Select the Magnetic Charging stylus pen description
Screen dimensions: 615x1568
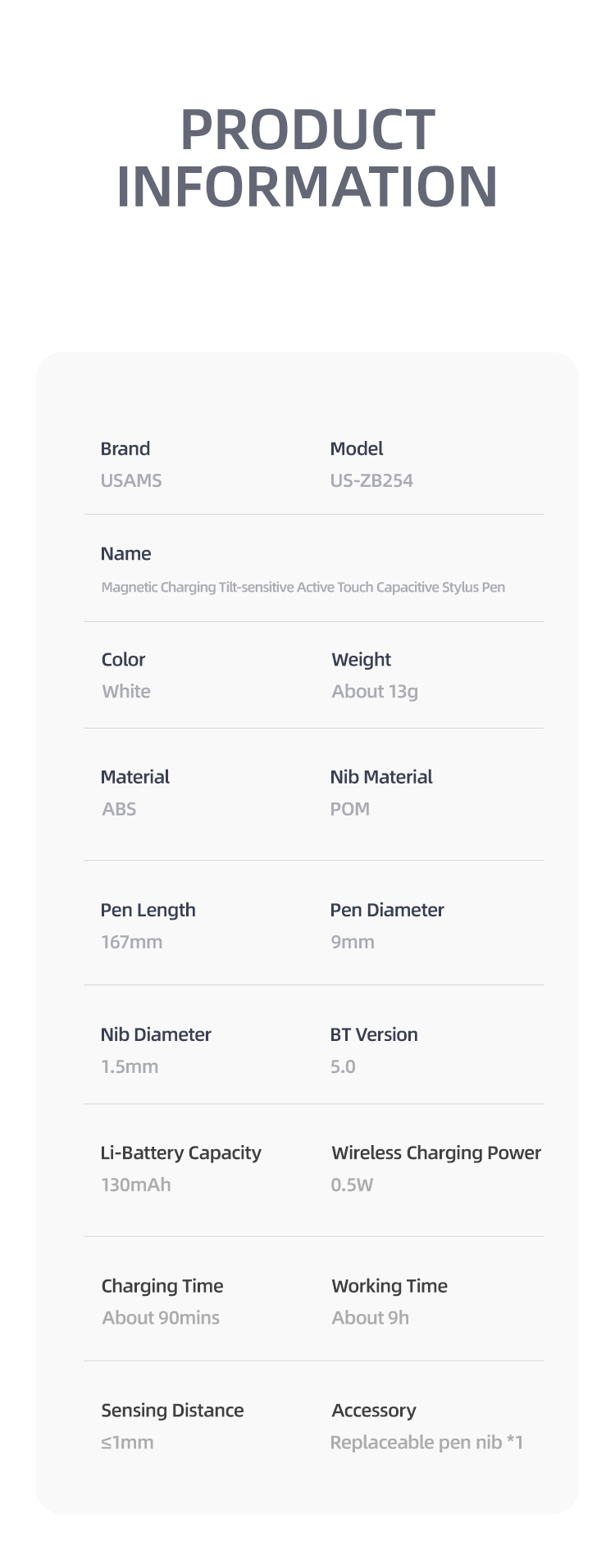(x=303, y=587)
